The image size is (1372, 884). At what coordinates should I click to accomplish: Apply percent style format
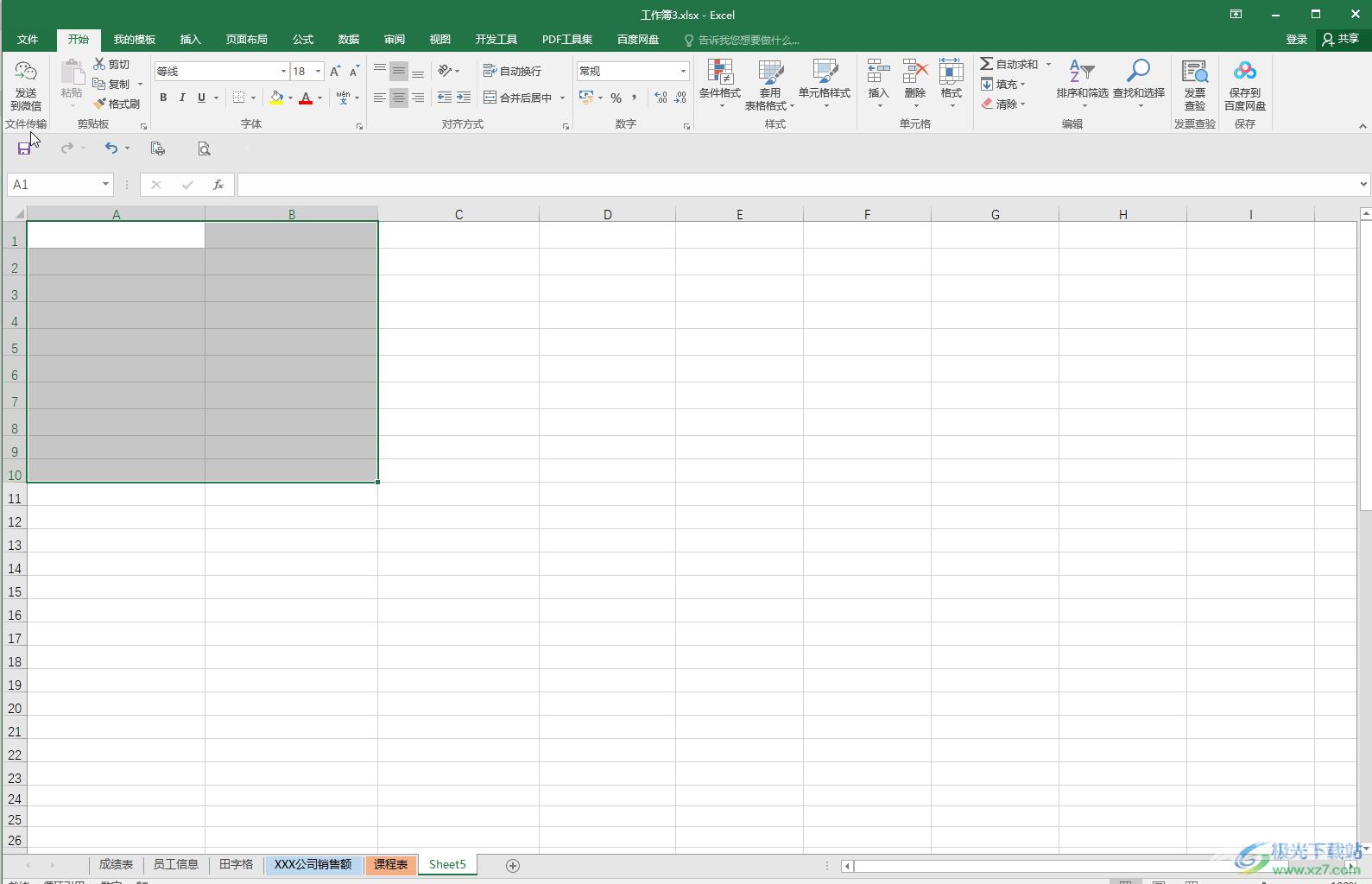tap(616, 98)
